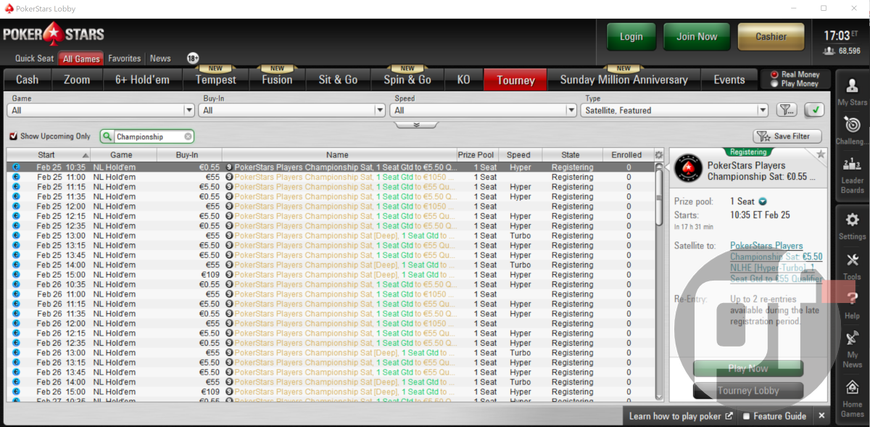
Task: Sort by the Prize Pool column header
Action: click(477, 155)
